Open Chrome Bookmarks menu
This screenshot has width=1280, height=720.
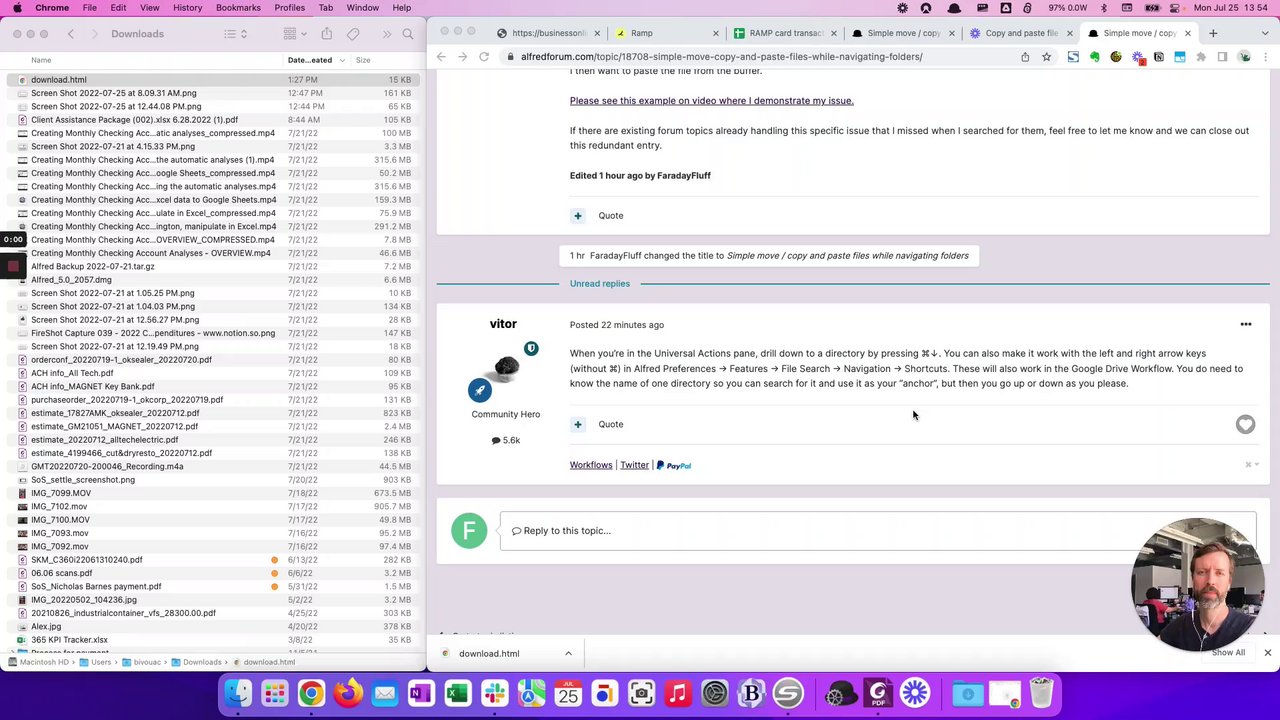point(238,8)
